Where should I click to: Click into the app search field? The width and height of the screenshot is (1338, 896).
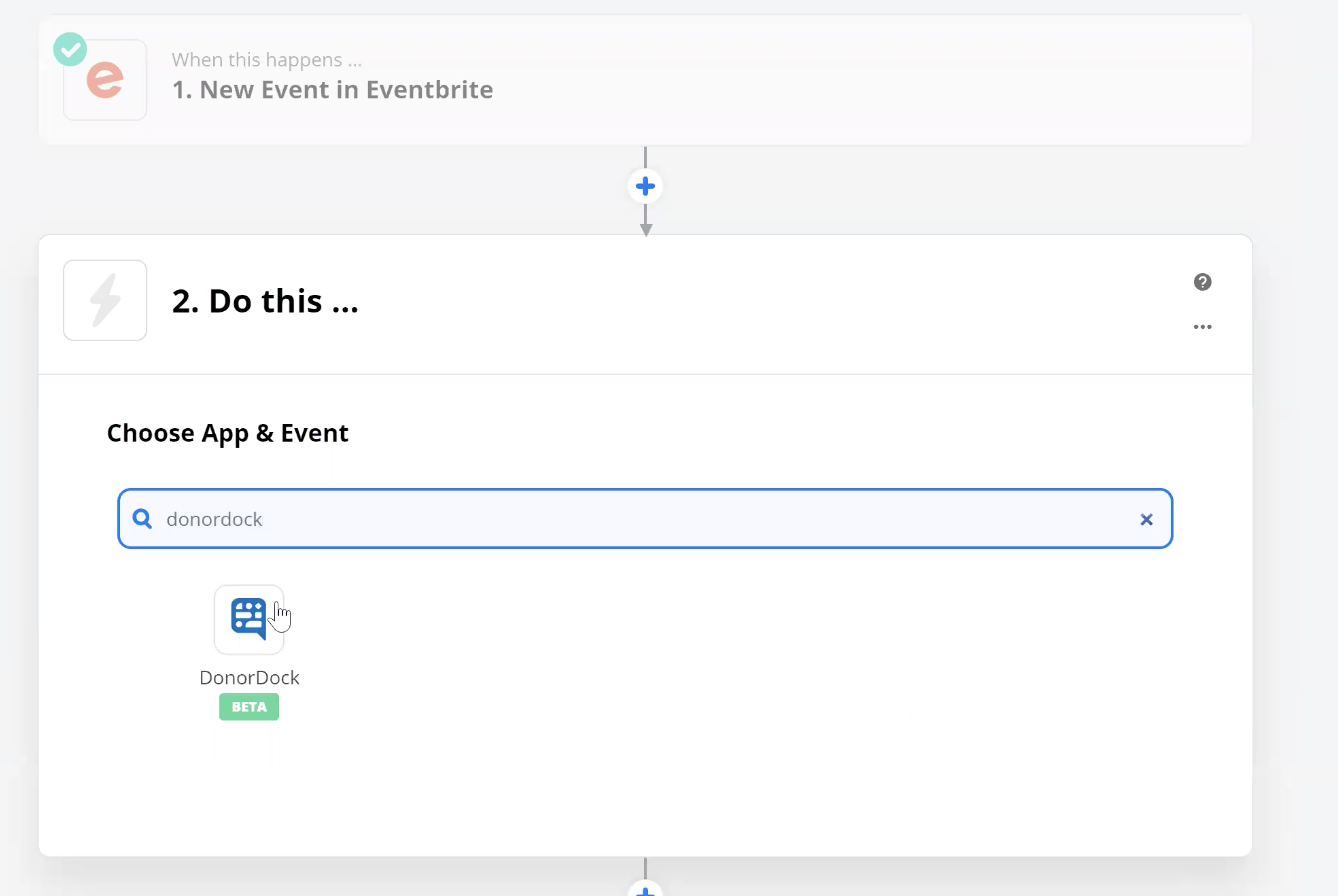pos(645,519)
